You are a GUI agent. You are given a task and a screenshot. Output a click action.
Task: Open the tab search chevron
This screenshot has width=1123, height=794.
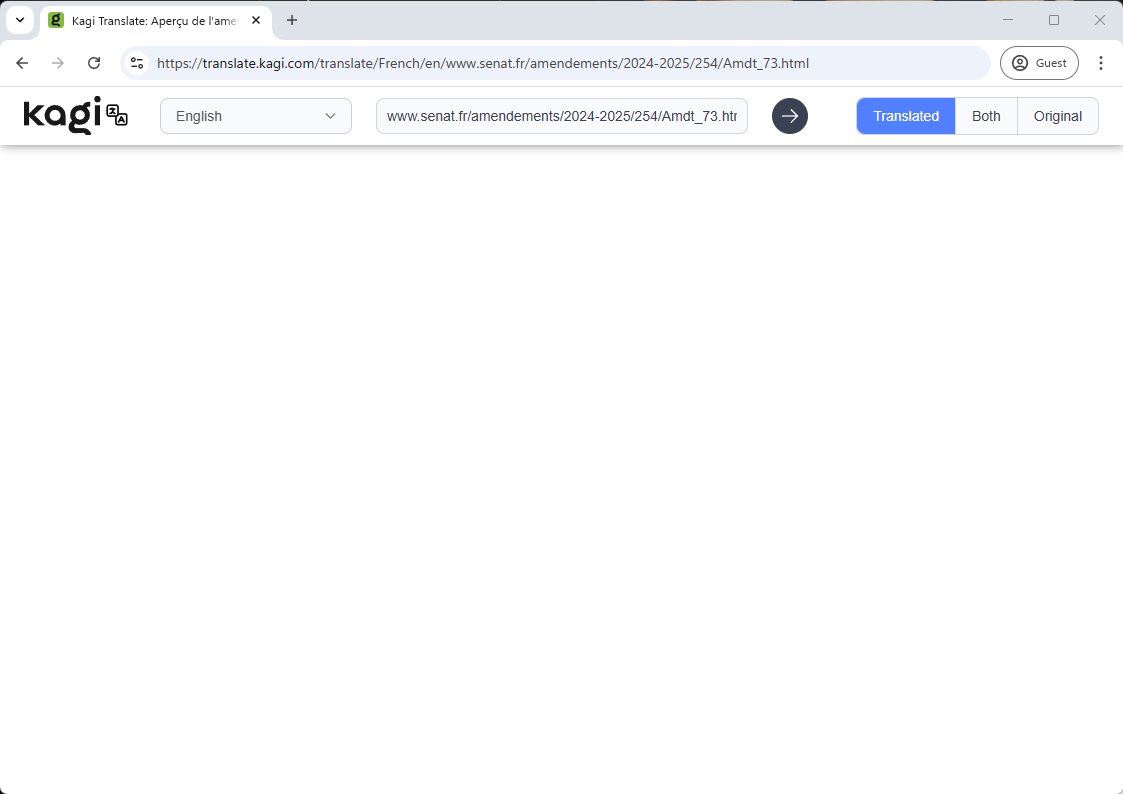pyautogui.click(x=19, y=20)
